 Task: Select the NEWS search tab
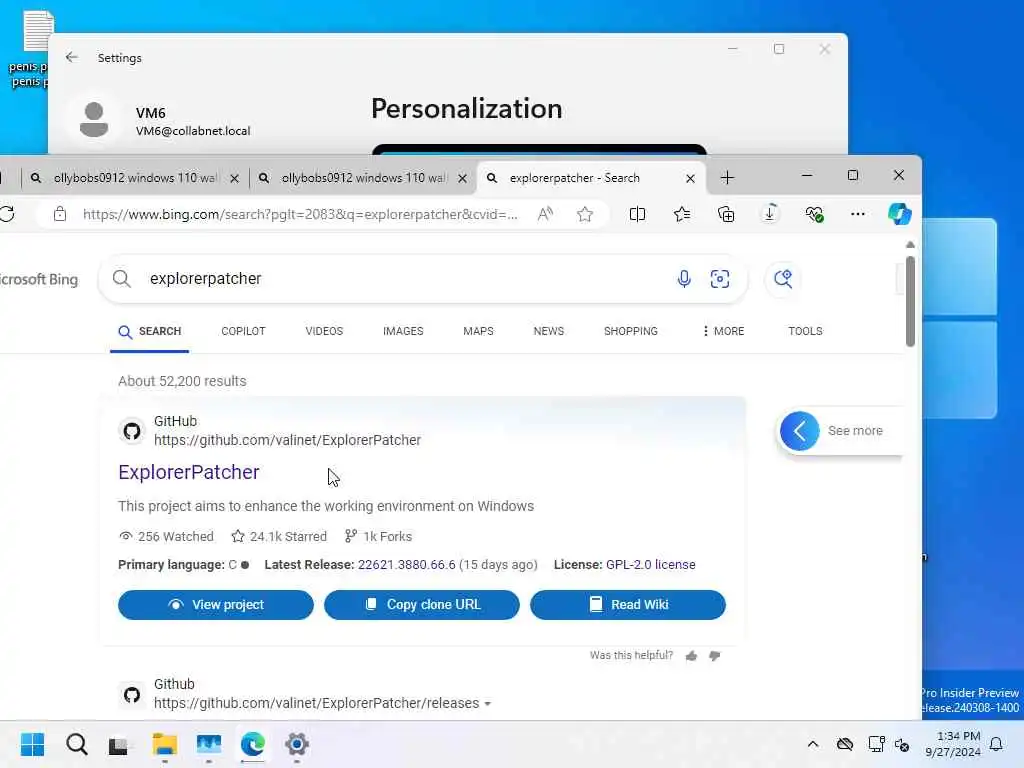pyautogui.click(x=549, y=331)
